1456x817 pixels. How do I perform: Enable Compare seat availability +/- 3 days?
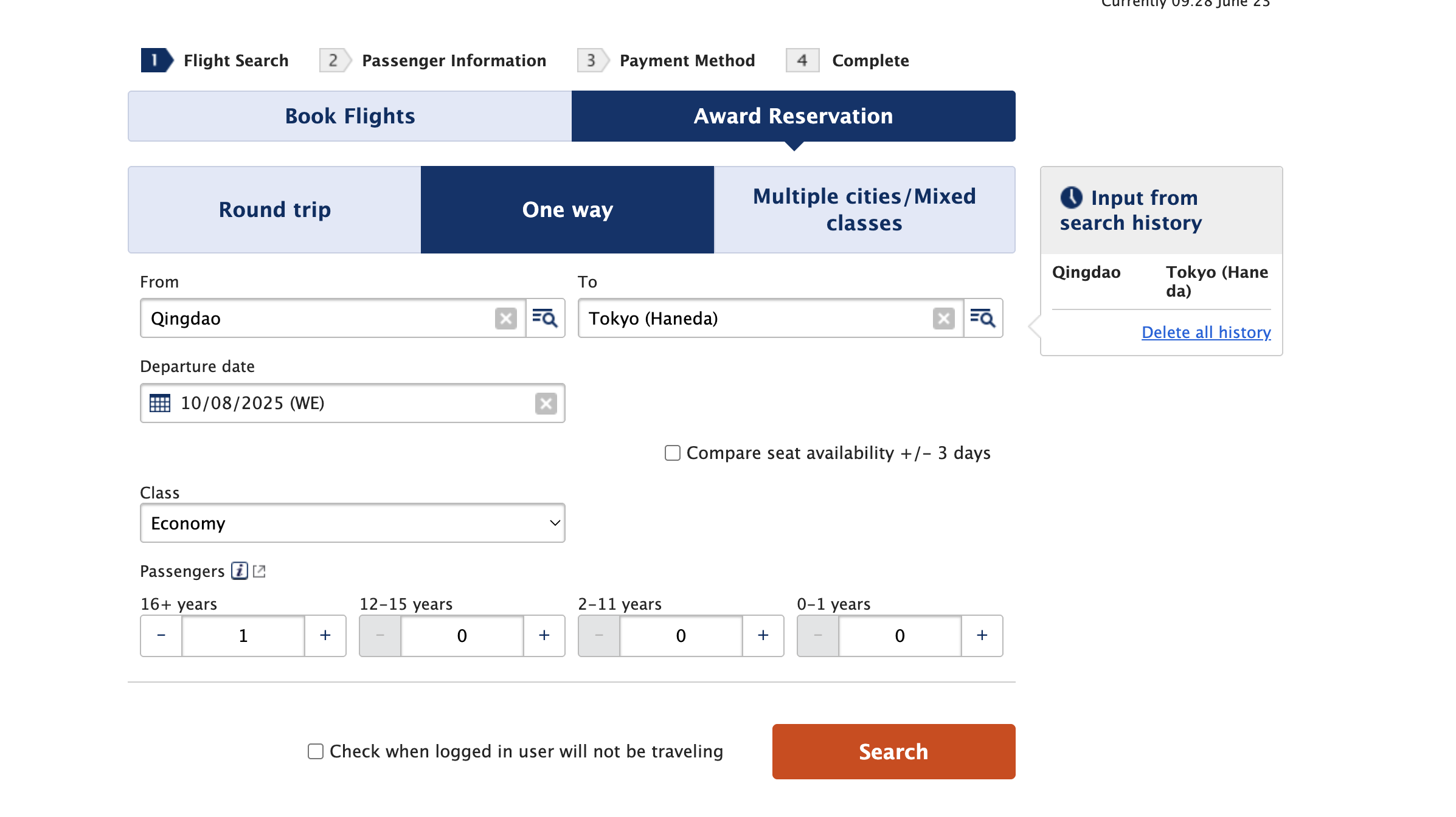coord(672,453)
